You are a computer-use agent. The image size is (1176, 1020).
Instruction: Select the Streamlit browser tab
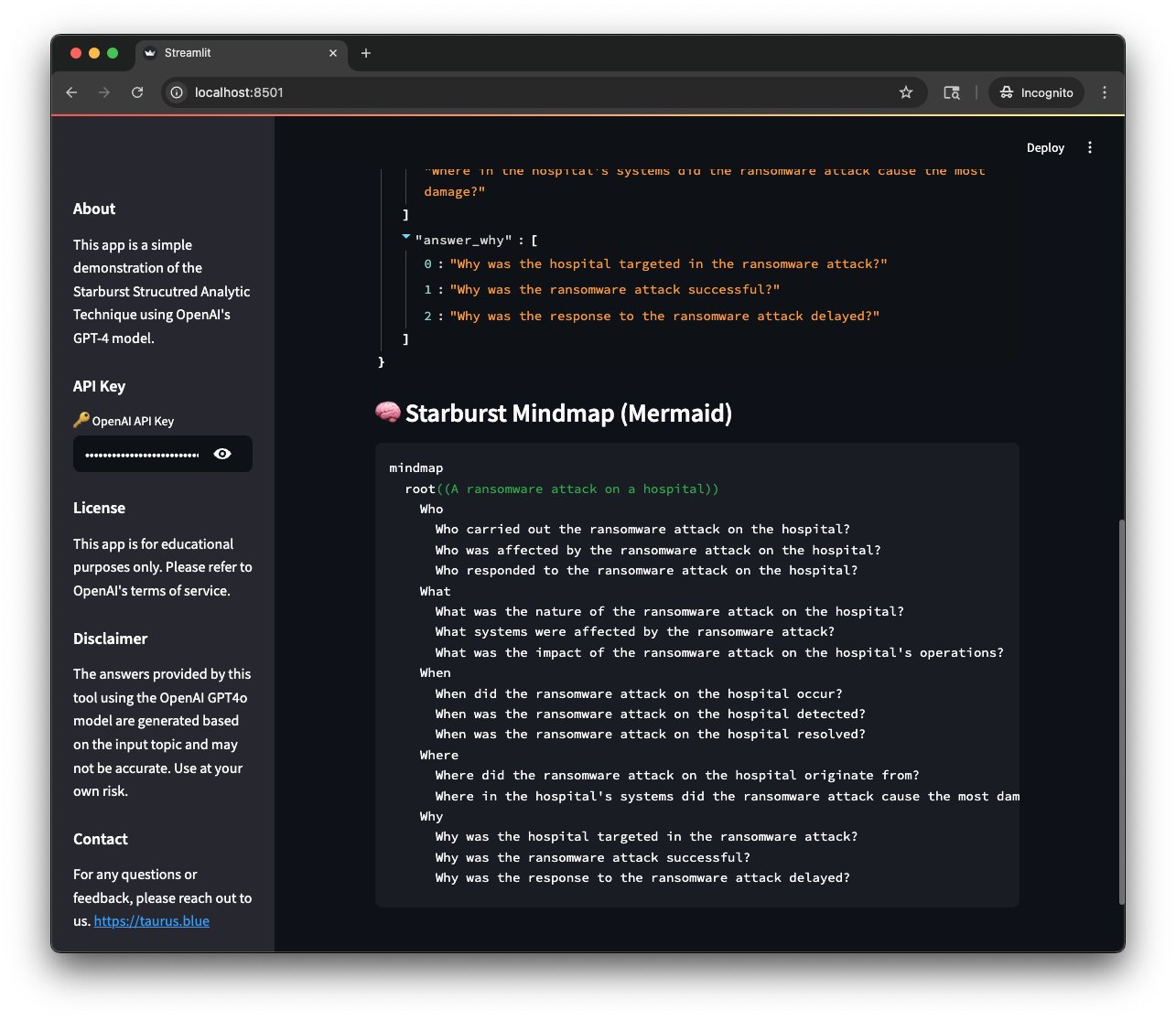[242, 53]
